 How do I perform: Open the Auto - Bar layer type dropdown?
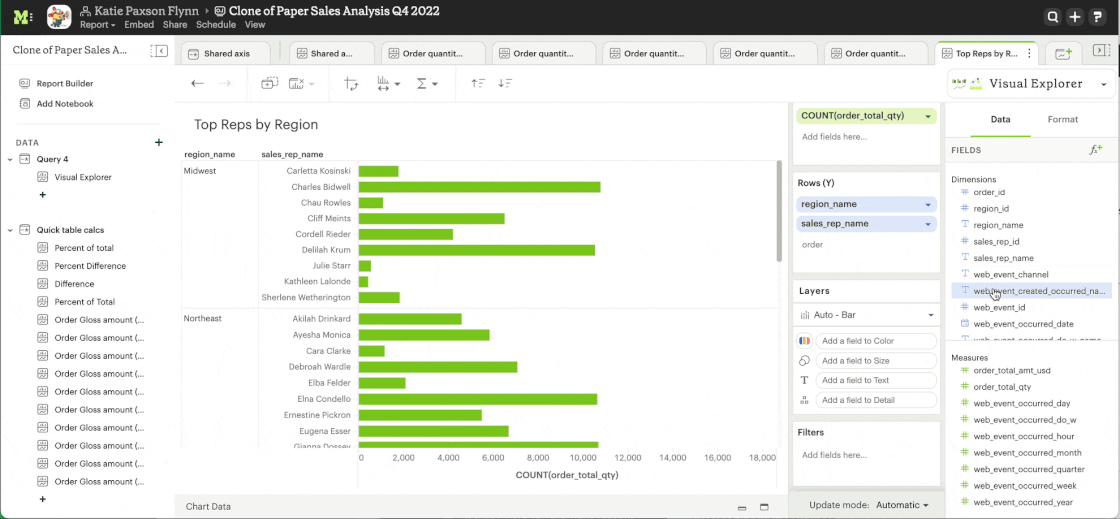pos(867,315)
